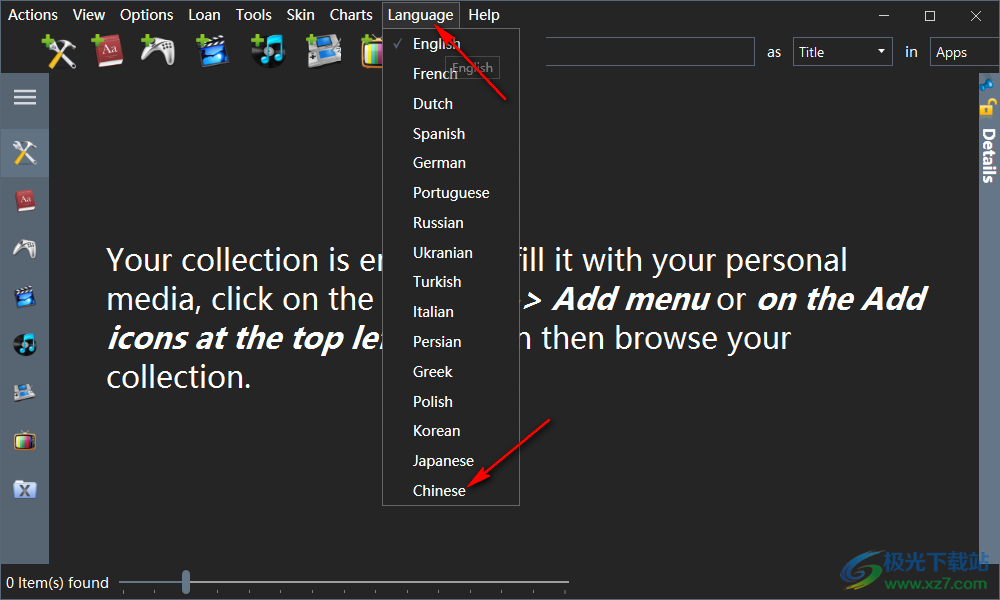This screenshot has width=1000, height=600.
Task: Open the Charts menu
Action: 351,15
